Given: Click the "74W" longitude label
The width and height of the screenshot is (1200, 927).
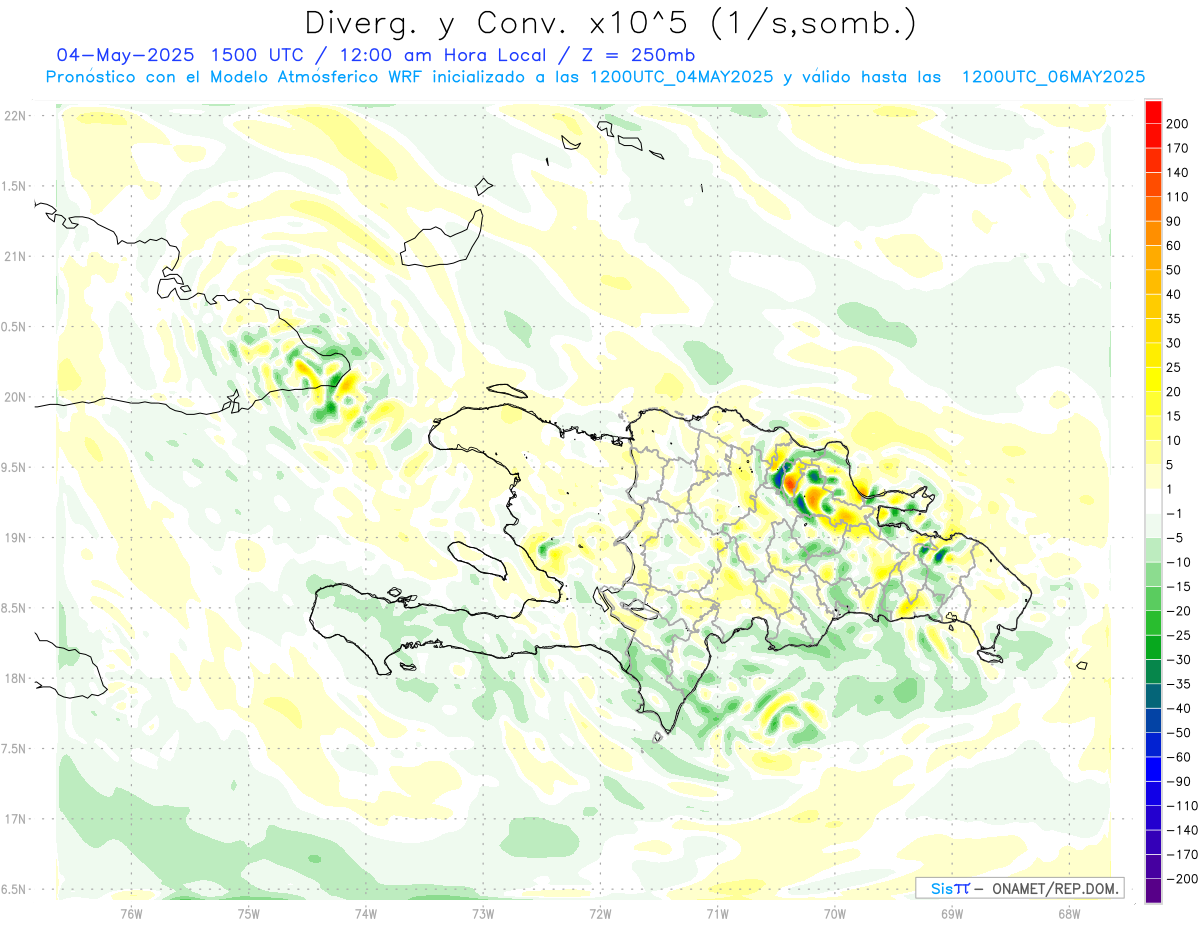Looking at the screenshot, I should (366, 914).
